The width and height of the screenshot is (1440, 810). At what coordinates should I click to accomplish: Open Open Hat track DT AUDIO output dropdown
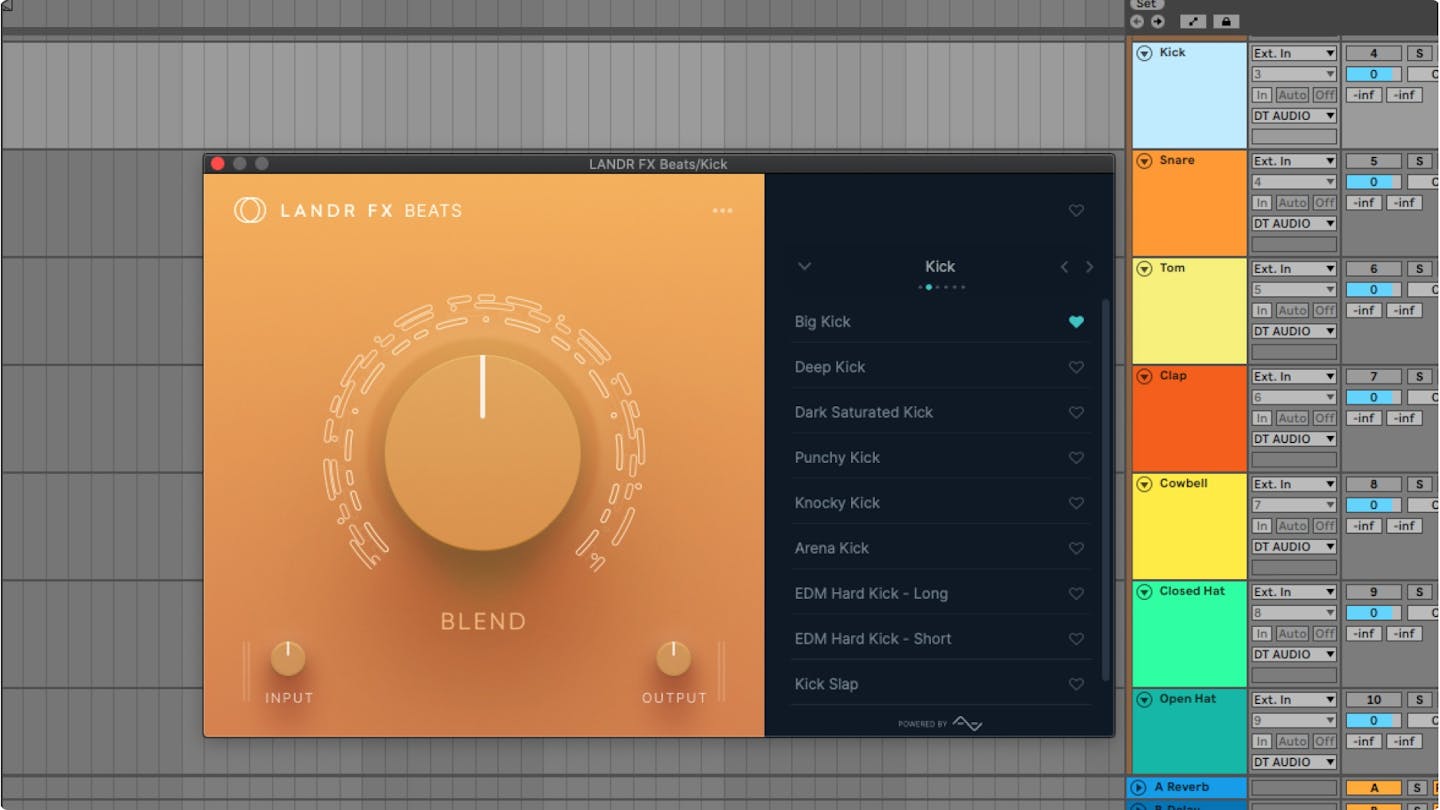[1294, 762]
